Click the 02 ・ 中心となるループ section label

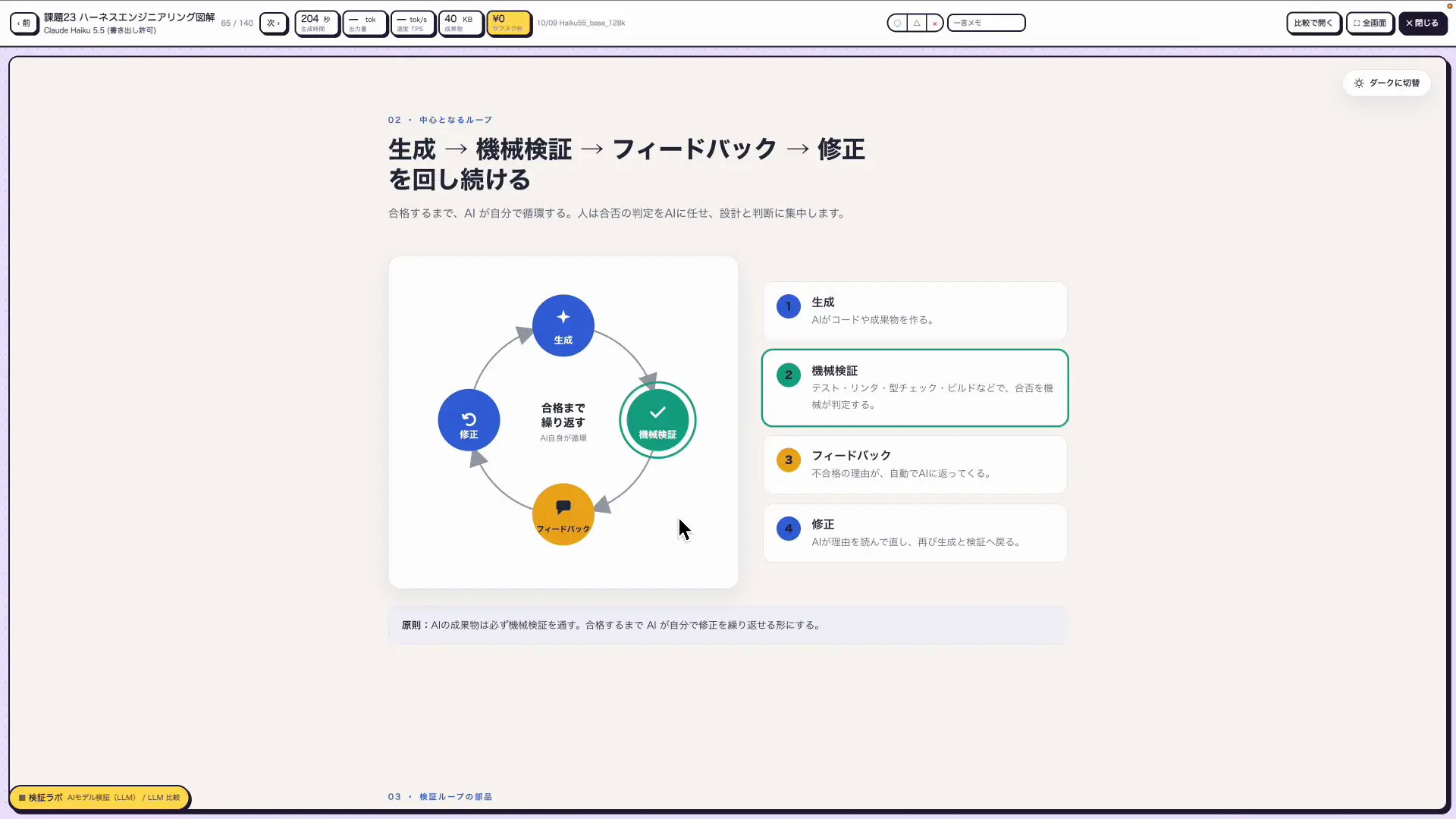(440, 120)
